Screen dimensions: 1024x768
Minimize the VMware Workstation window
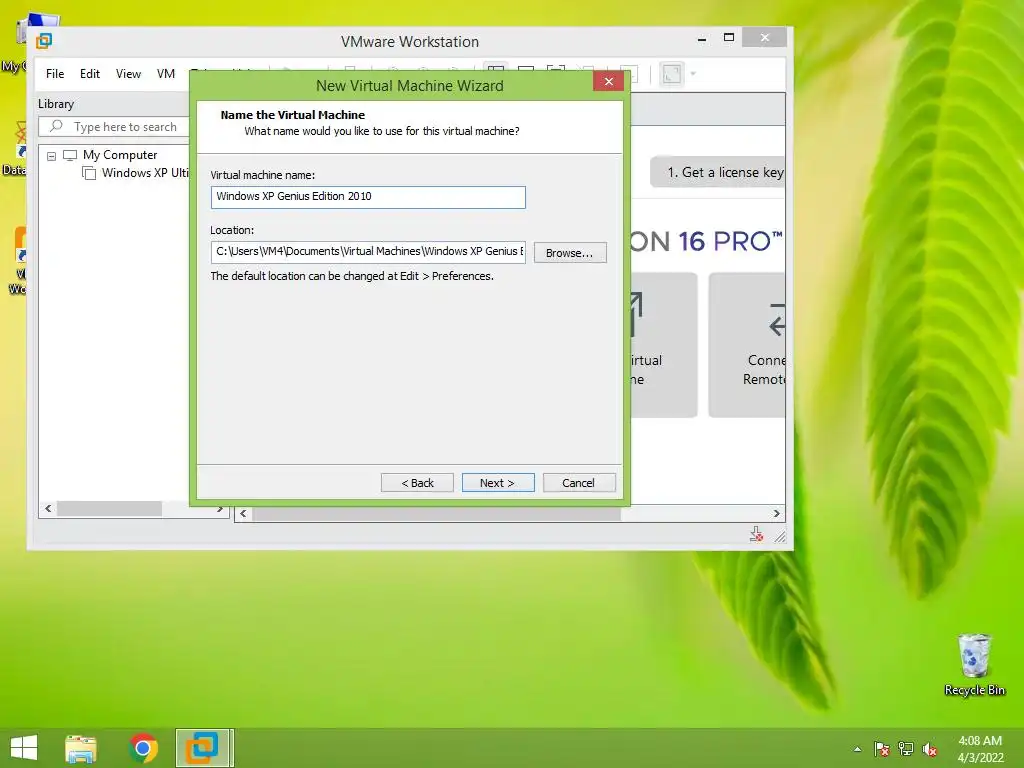(x=702, y=39)
